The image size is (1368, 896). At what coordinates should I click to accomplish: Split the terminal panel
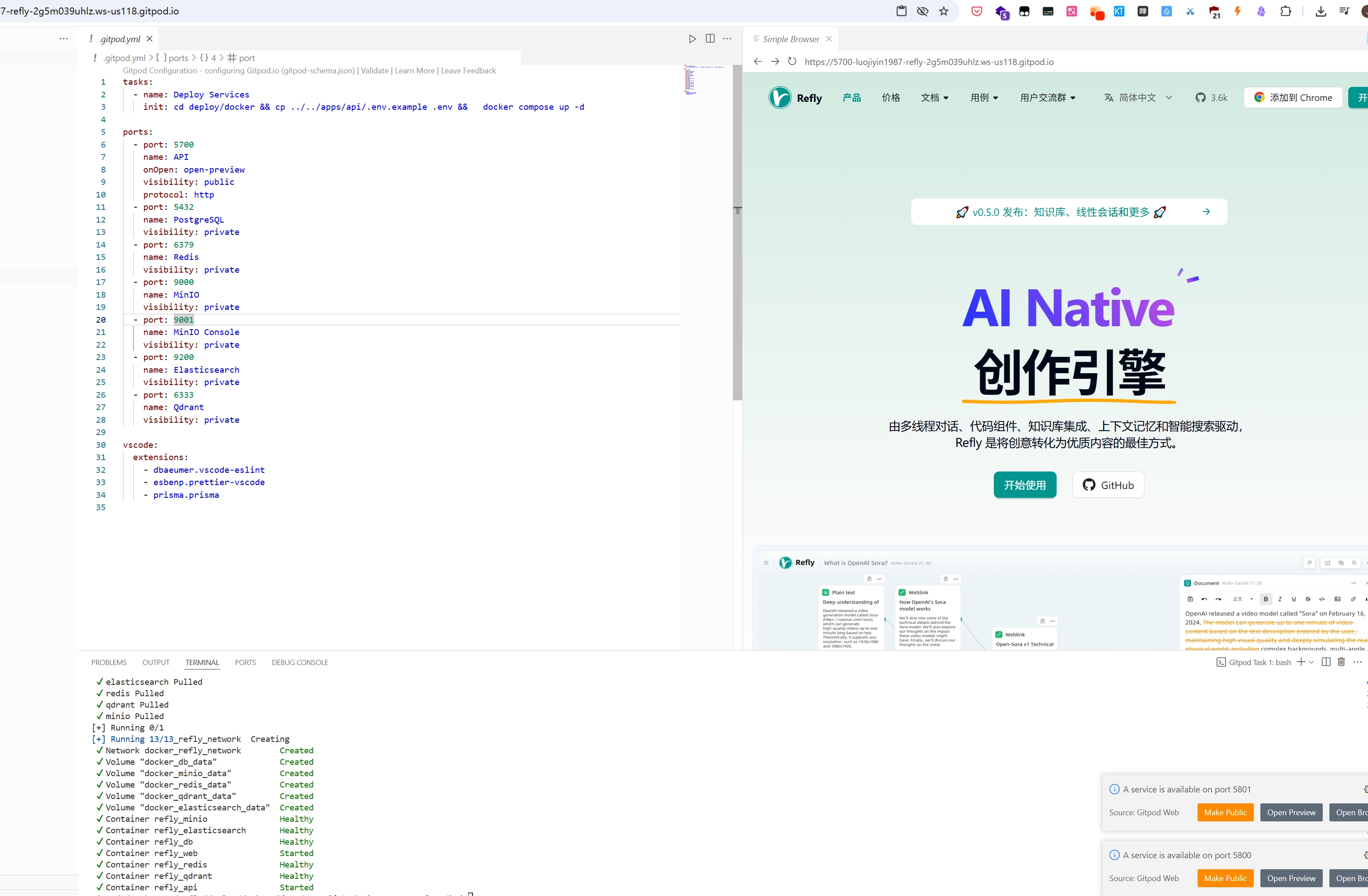point(1325,662)
